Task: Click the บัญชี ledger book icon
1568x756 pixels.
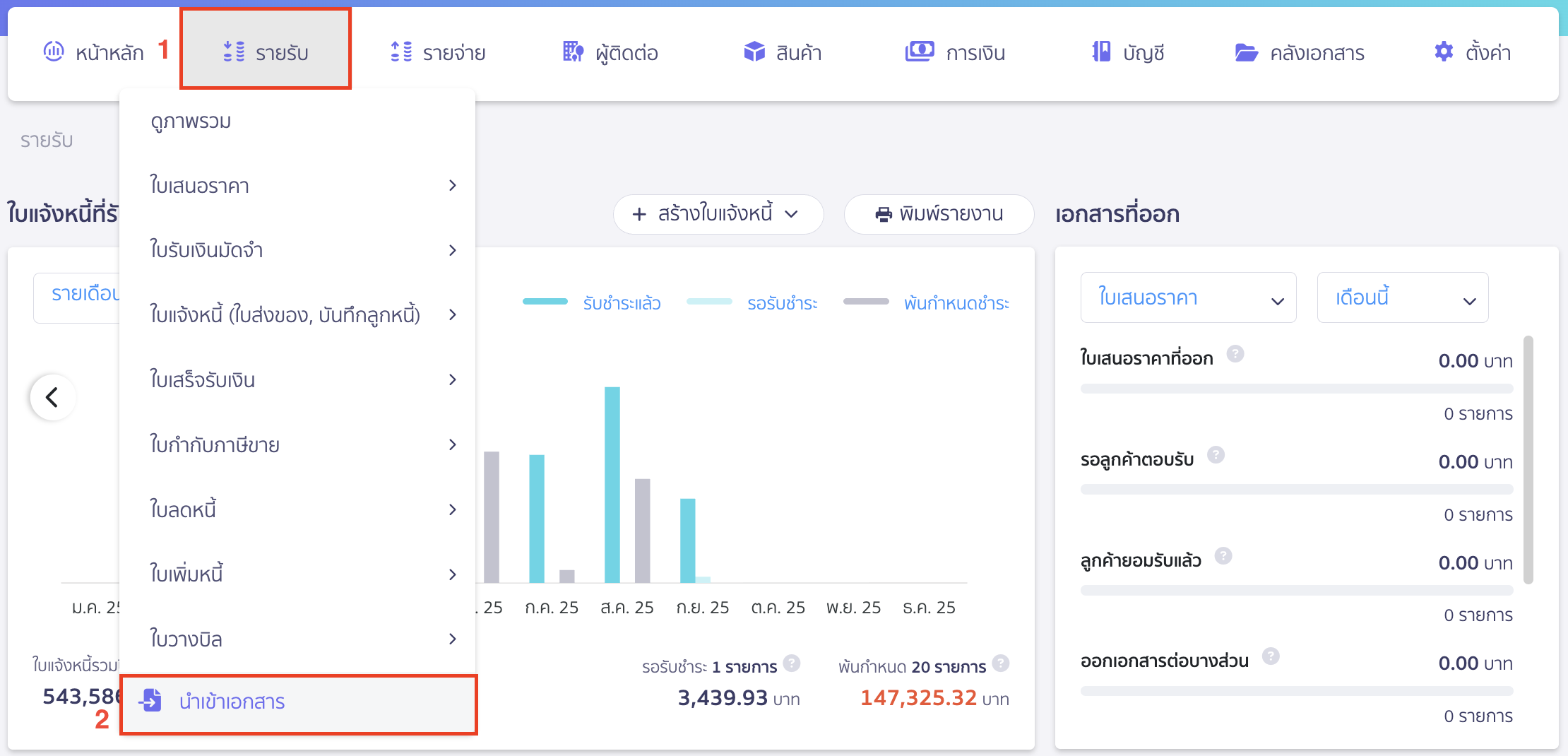Action: pos(1101,52)
